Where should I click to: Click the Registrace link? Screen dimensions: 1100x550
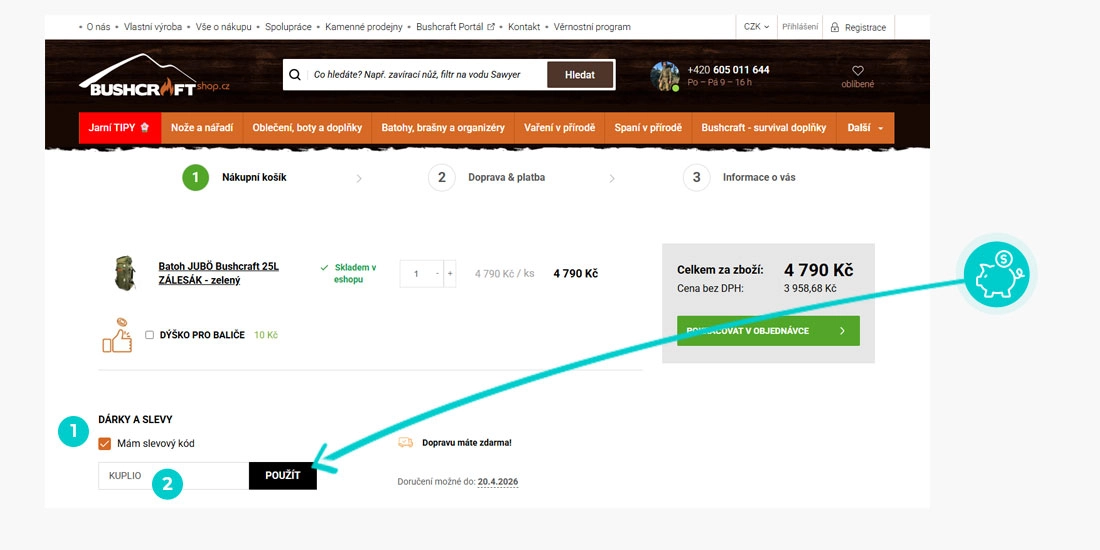[865, 27]
